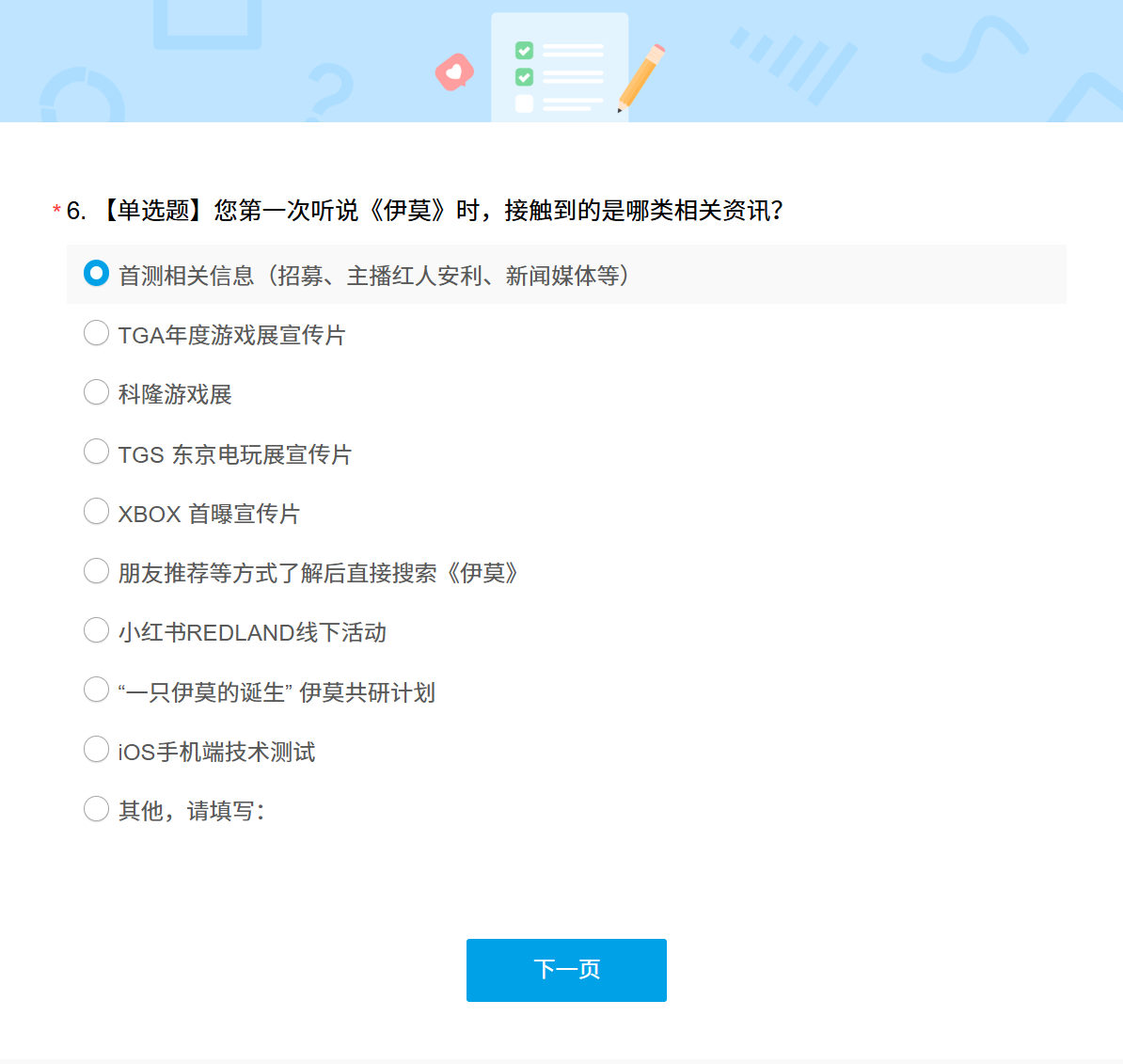Click the squiggle curve graphic in banner
This screenshot has height=1064, width=1123.
coord(974,45)
